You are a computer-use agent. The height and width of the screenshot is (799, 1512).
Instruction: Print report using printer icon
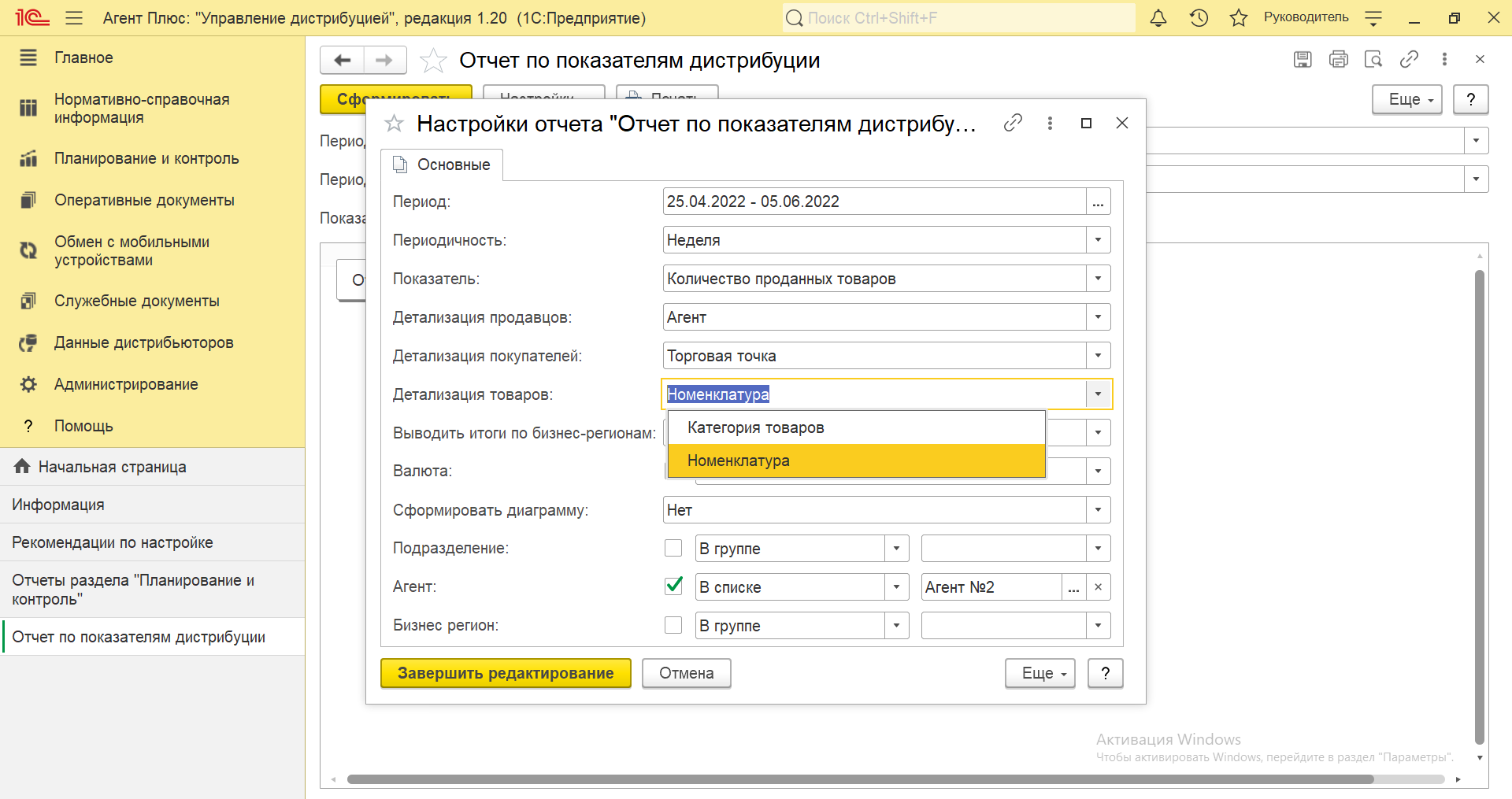(x=1338, y=59)
